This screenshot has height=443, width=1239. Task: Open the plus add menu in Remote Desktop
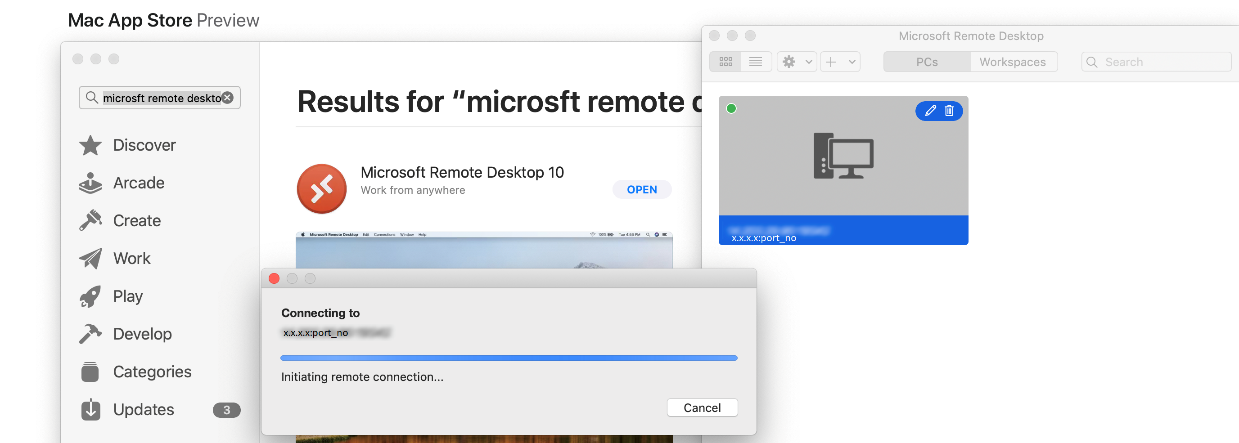pos(840,62)
